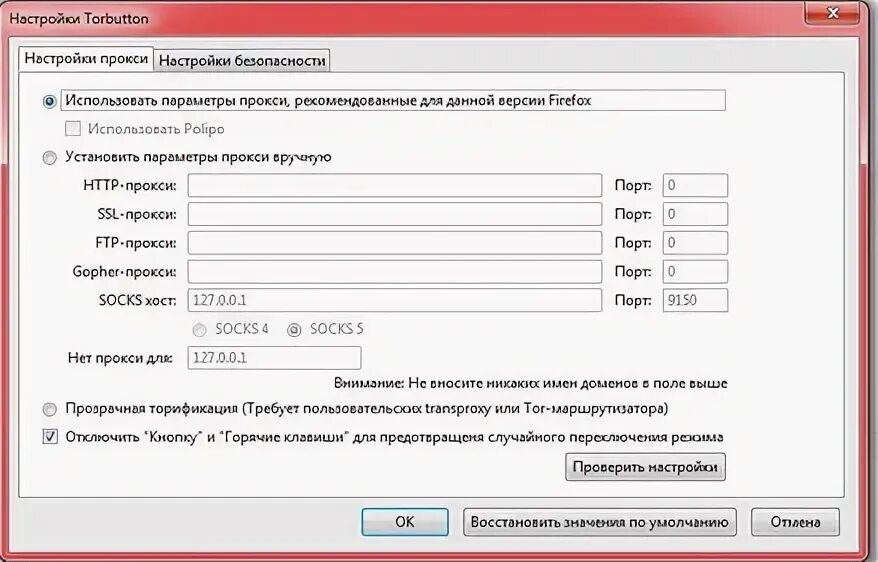Image resolution: width=878 pixels, height=562 pixels.
Task: Click the Настройки Torbutton title text
Action: pyautogui.click(x=79, y=18)
